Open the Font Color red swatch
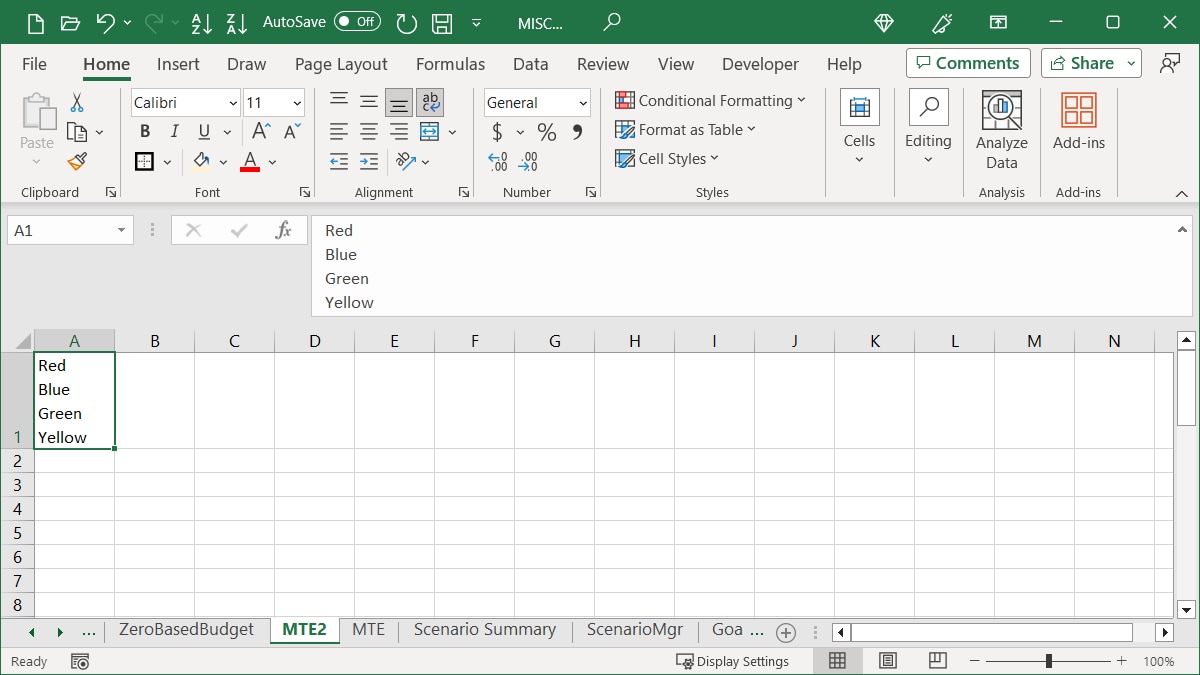The width and height of the screenshot is (1200, 675). 250,161
